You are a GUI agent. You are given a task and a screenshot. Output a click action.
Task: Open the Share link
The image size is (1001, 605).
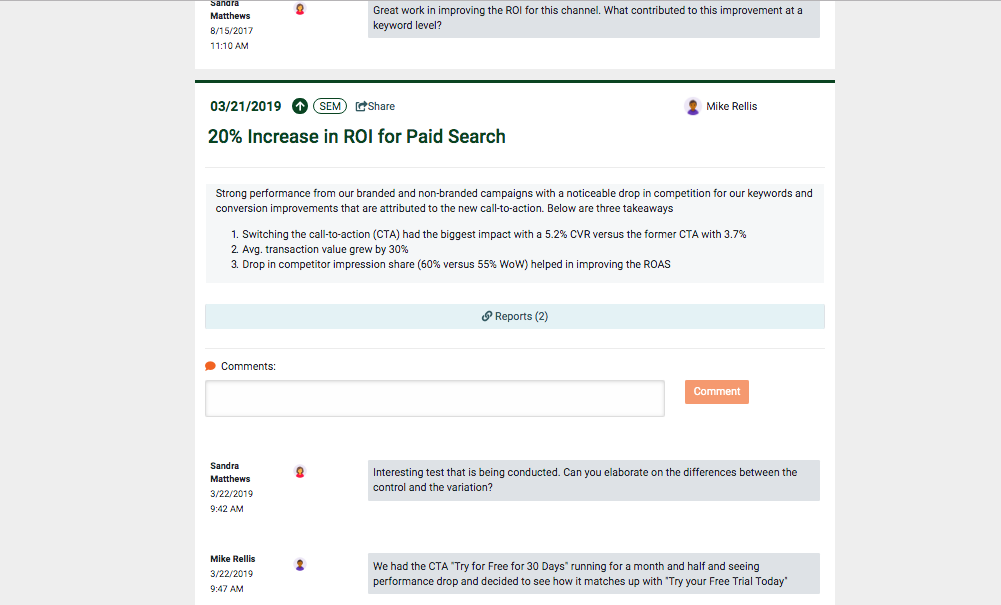(375, 106)
